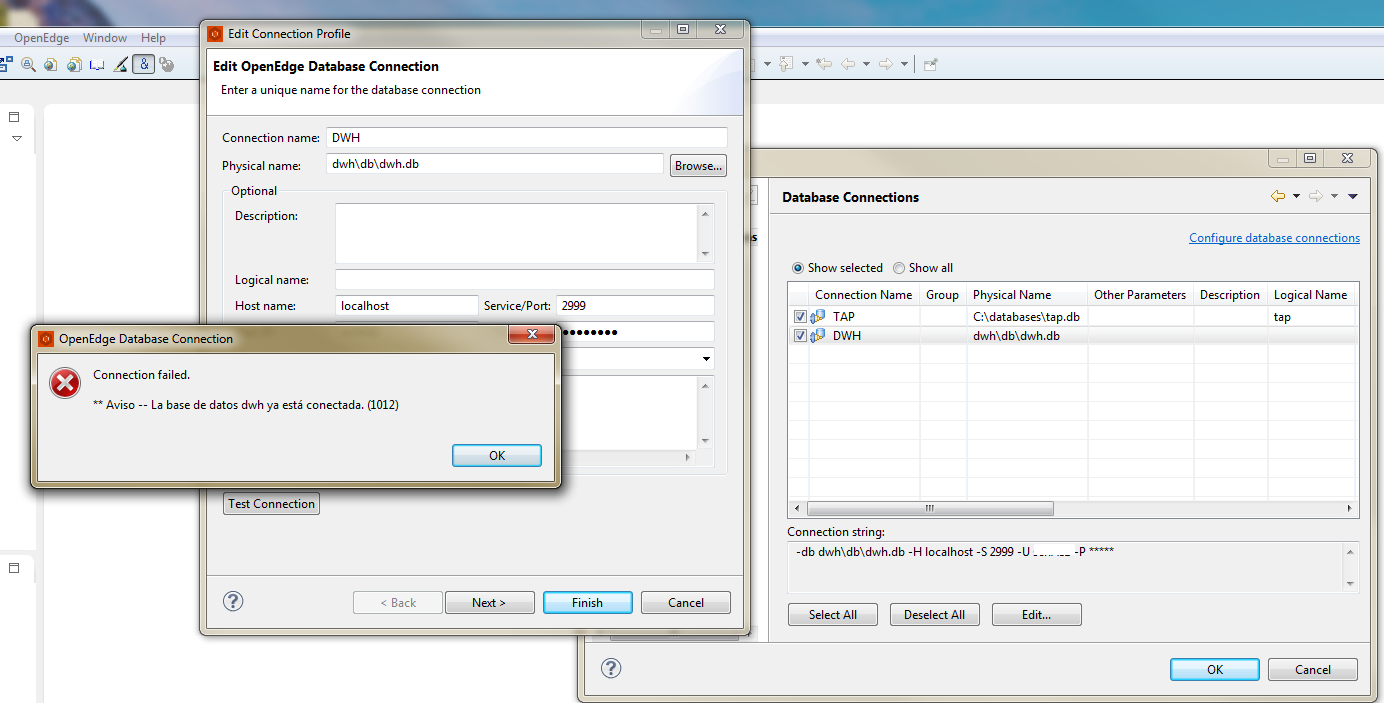Image resolution: width=1384 pixels, height=703 pixels.
Task: Open main toolbar Forward history dropdown
Action: [x=904, y=64]
